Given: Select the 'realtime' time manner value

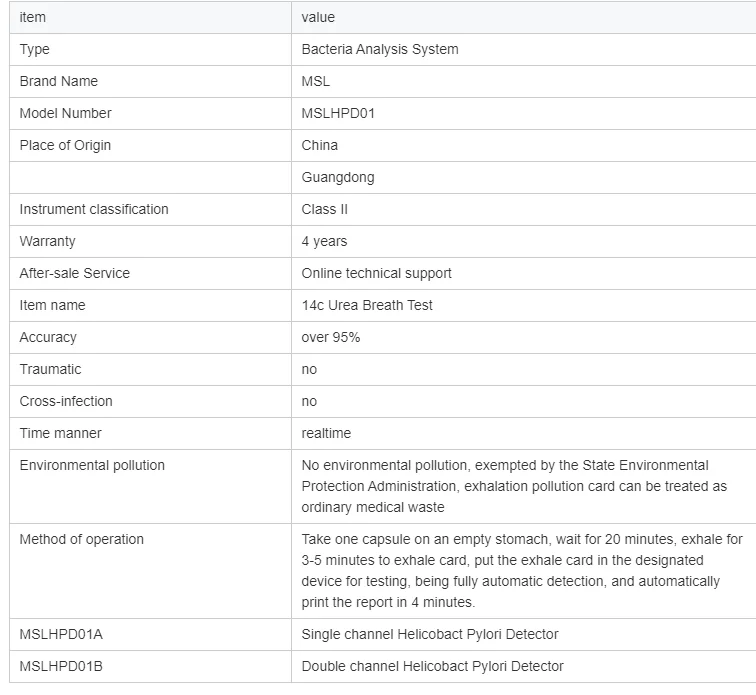Looking at the screenshot, I should tap(326, 433).
